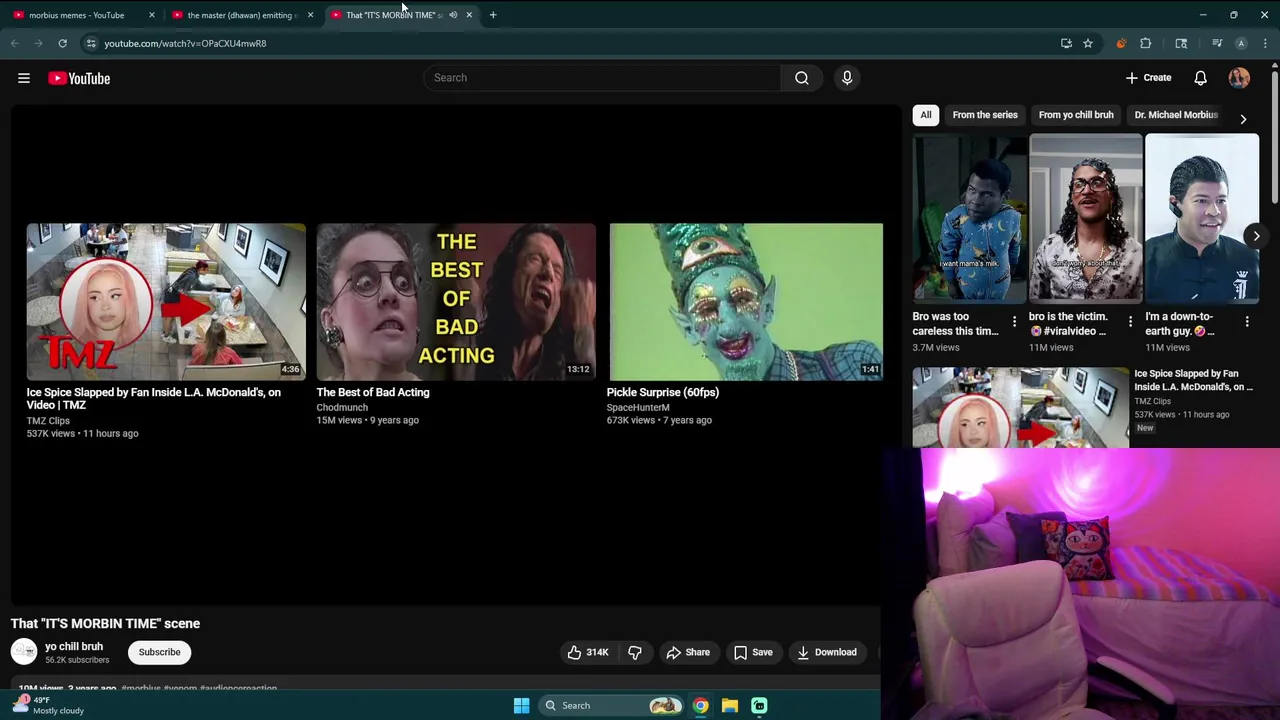Image resolution: width=1280 pixels, height=720 pixels.
Task: Like the video with 314K likes
Action: pyautogui.click(x=588, y=652)
